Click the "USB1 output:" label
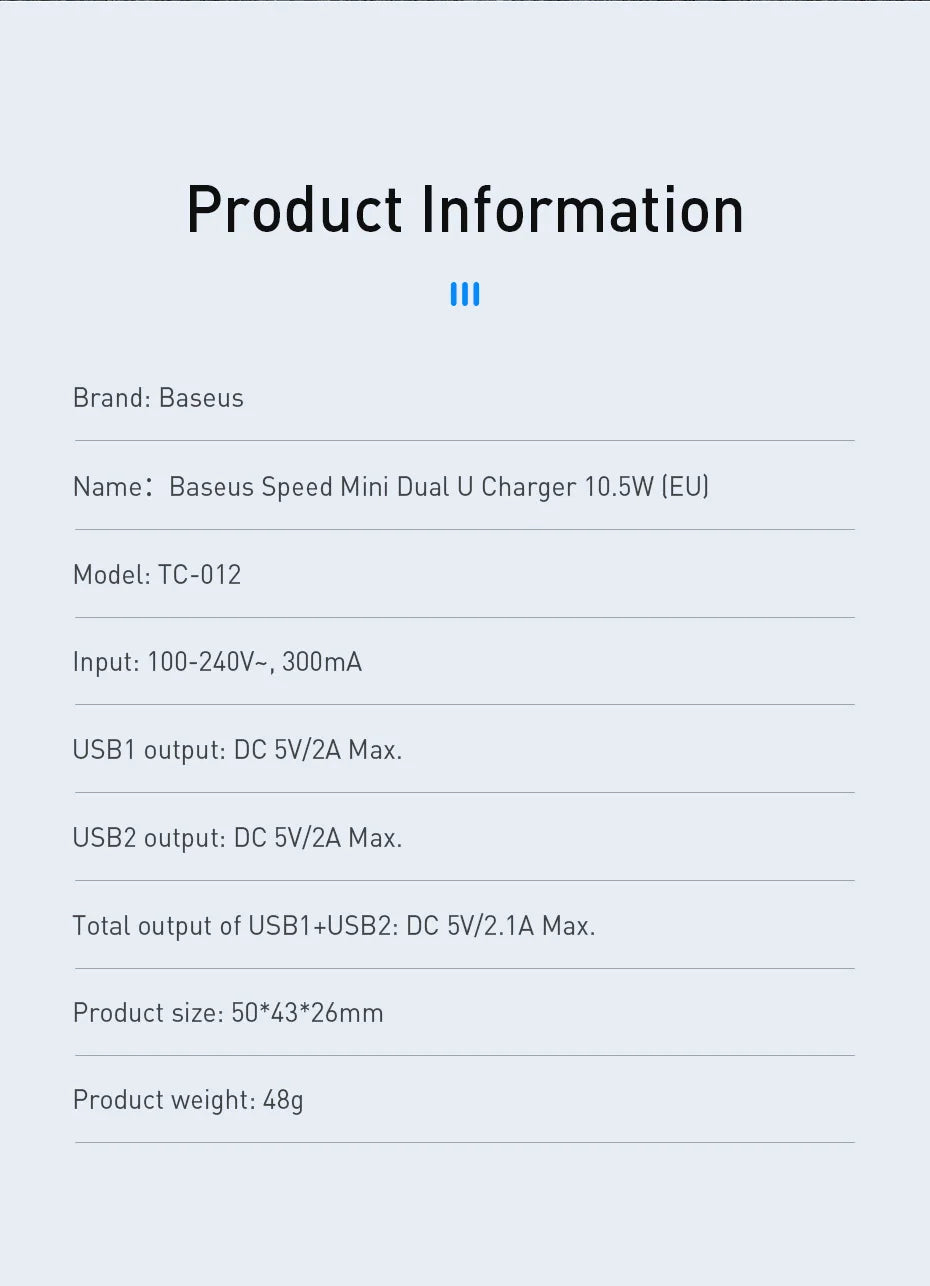930x1286 pixels. click(149, 750)
